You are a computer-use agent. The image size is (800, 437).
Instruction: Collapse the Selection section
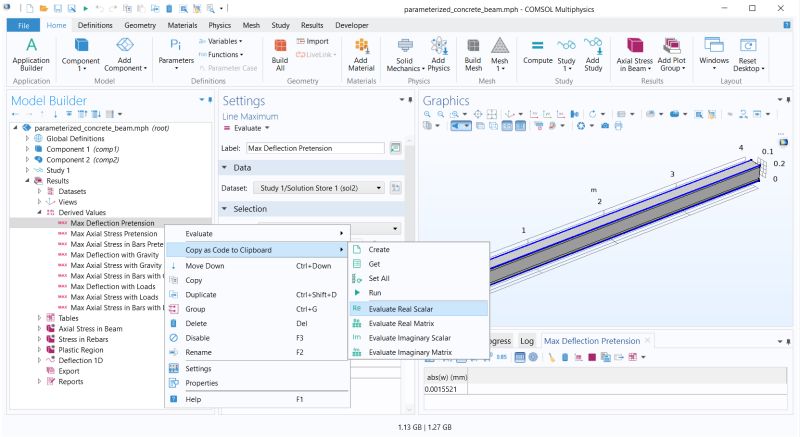click(224, 209)
